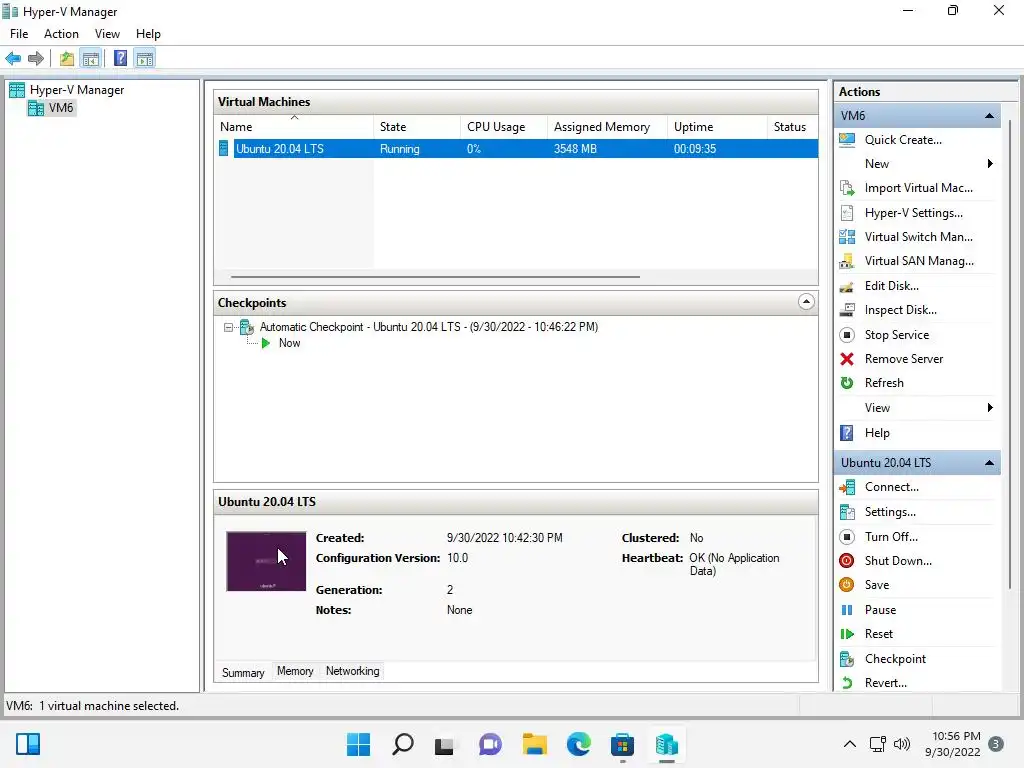Image resolution: width=1024 pixels, height=768 pixels.
Task: Click the Ubuntu VM preview thumbnail
Action: tap(266, 562)
